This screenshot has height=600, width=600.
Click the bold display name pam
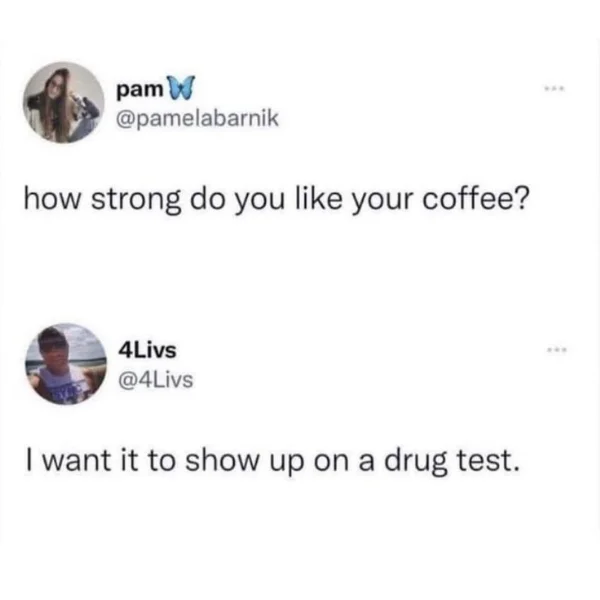click(x=140, y=91)
